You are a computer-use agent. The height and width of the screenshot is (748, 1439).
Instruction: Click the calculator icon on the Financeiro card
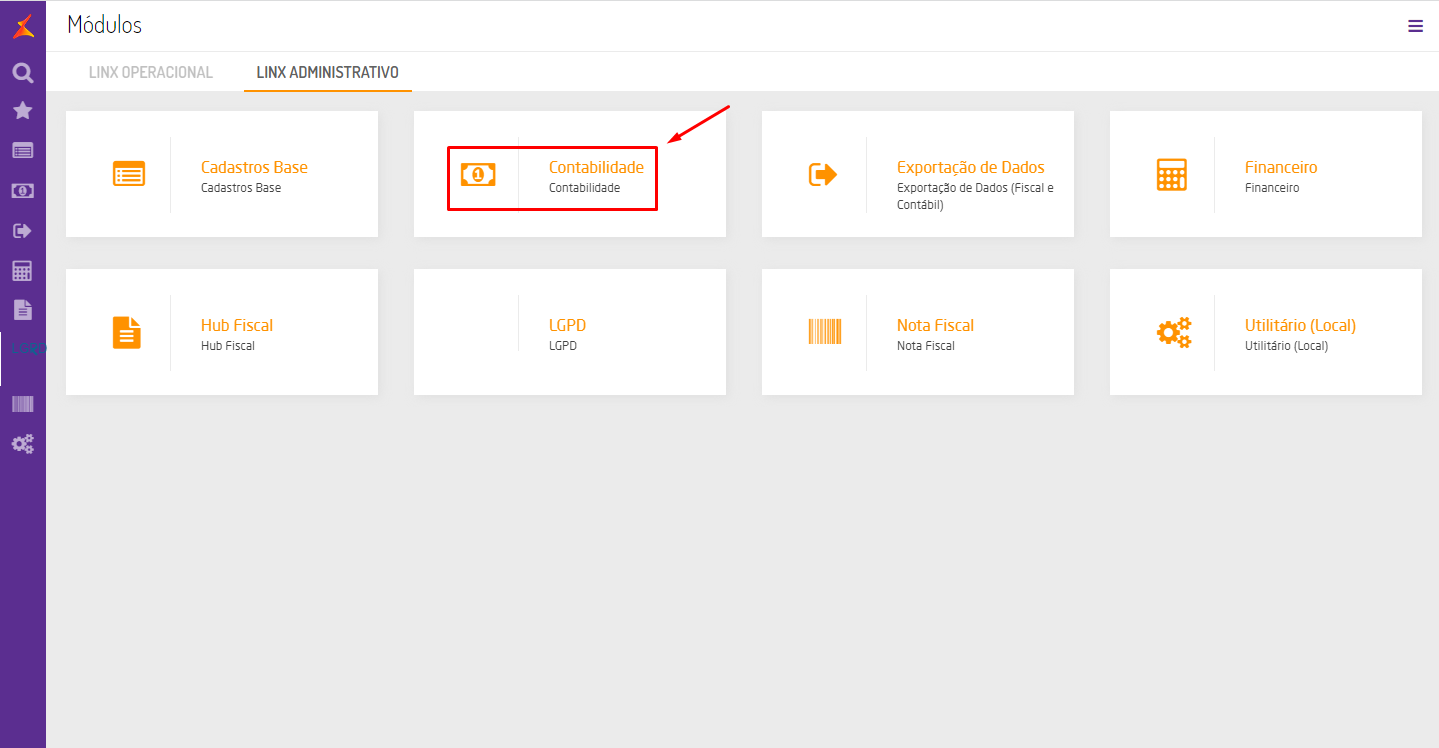(x=1171, y=174)
